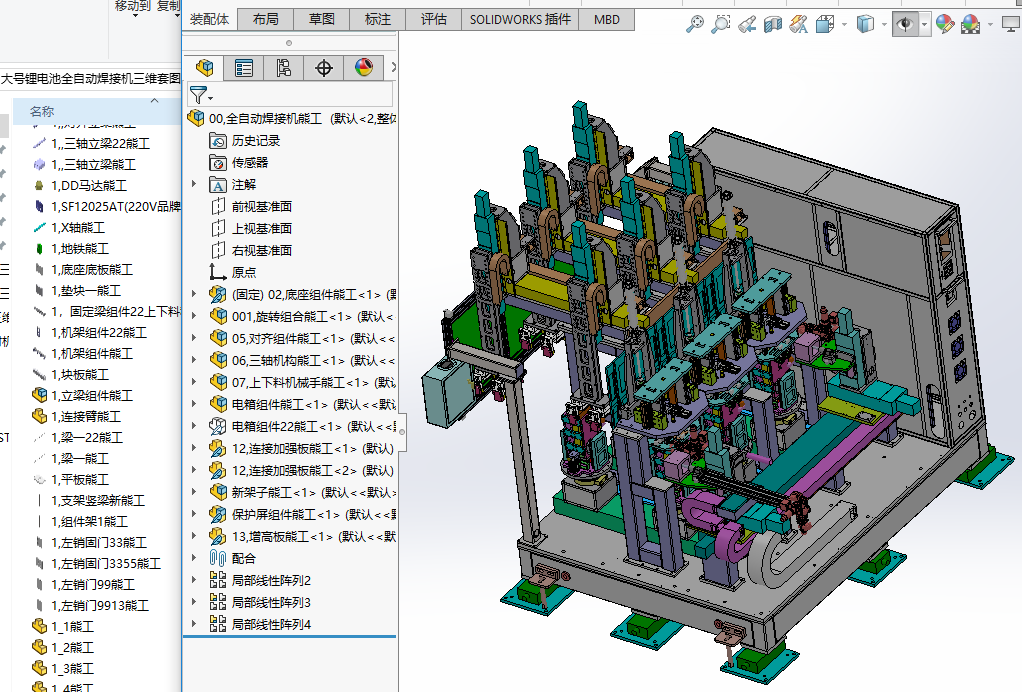1022x692 pixels.
Task: Select file 1,地铁能工 in Explorer
Action: (71, 248)
